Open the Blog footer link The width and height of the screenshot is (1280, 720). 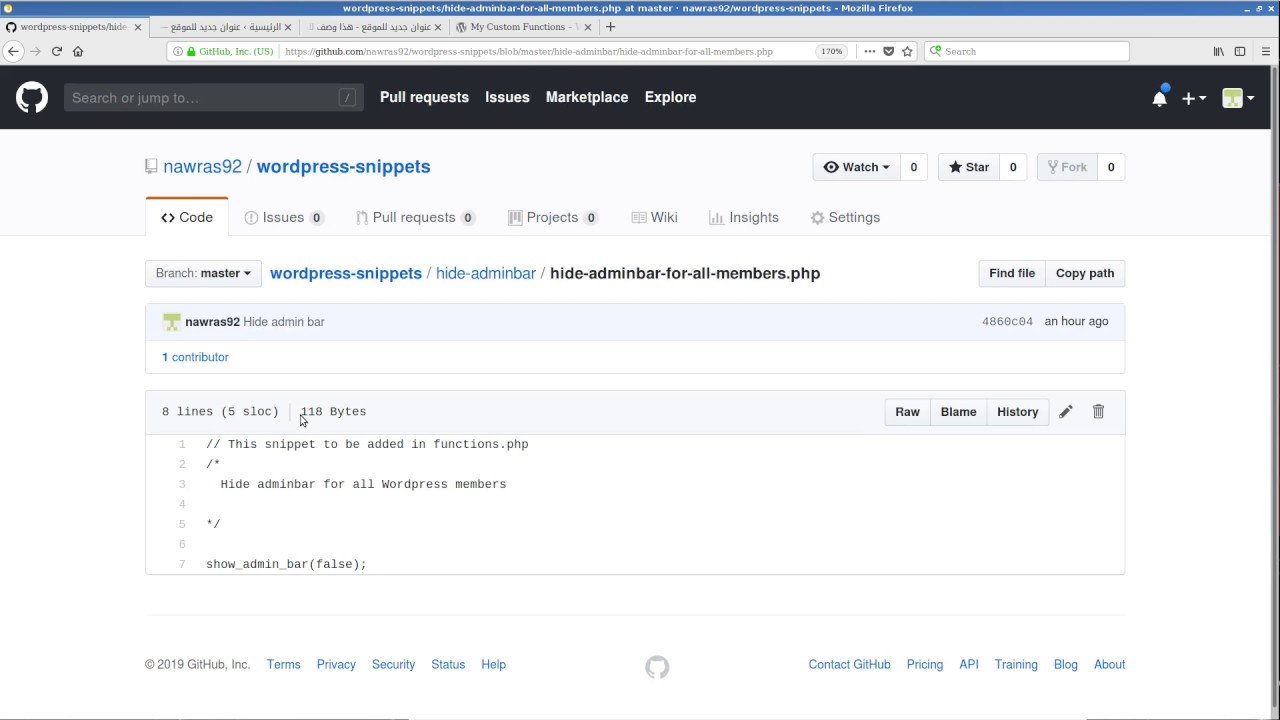[x=1066, y=664]
